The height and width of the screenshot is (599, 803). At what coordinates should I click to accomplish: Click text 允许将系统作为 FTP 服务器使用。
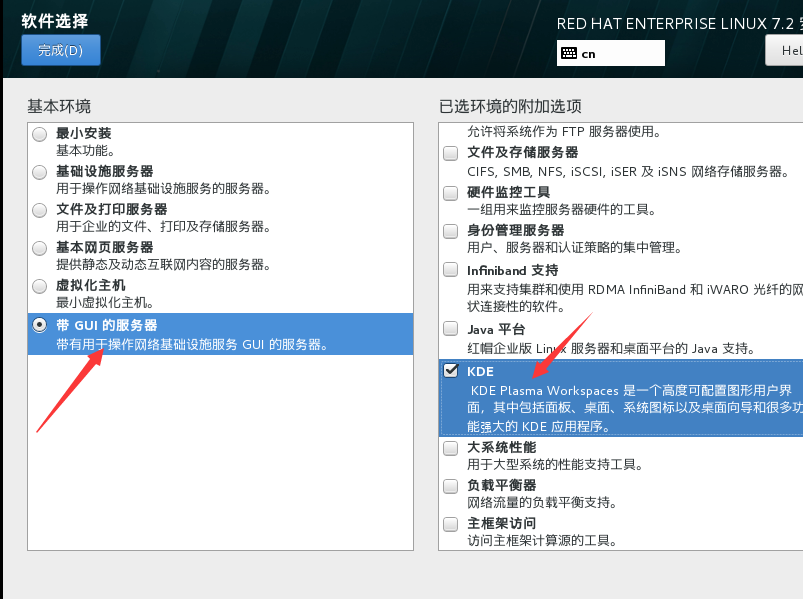[x=564, y=132]
